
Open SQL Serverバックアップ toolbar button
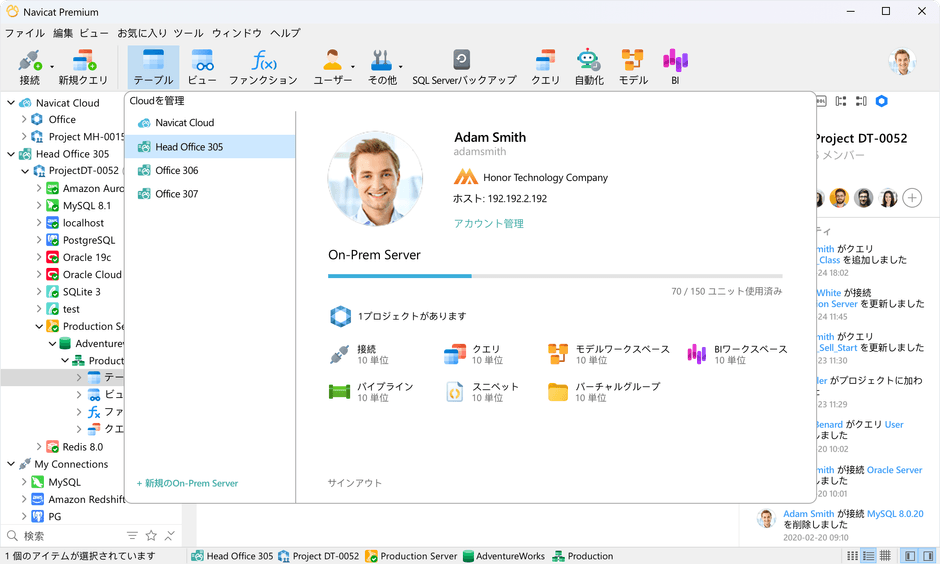(x=464, y=67)
